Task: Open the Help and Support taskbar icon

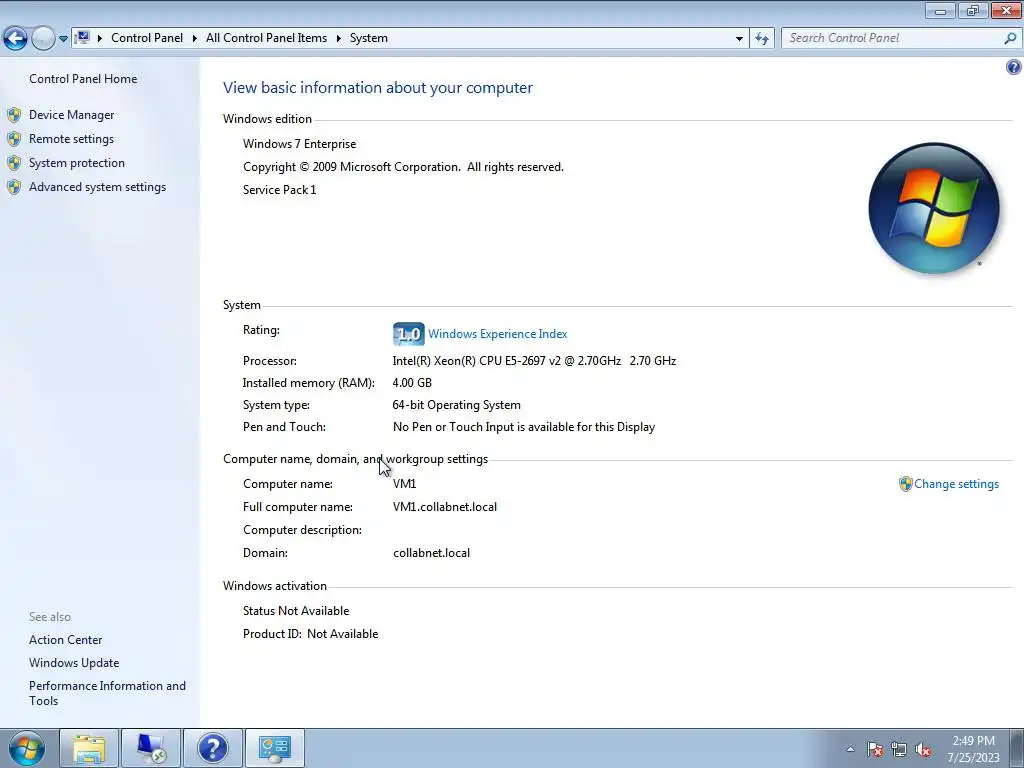Action: (x=213, y=748)
